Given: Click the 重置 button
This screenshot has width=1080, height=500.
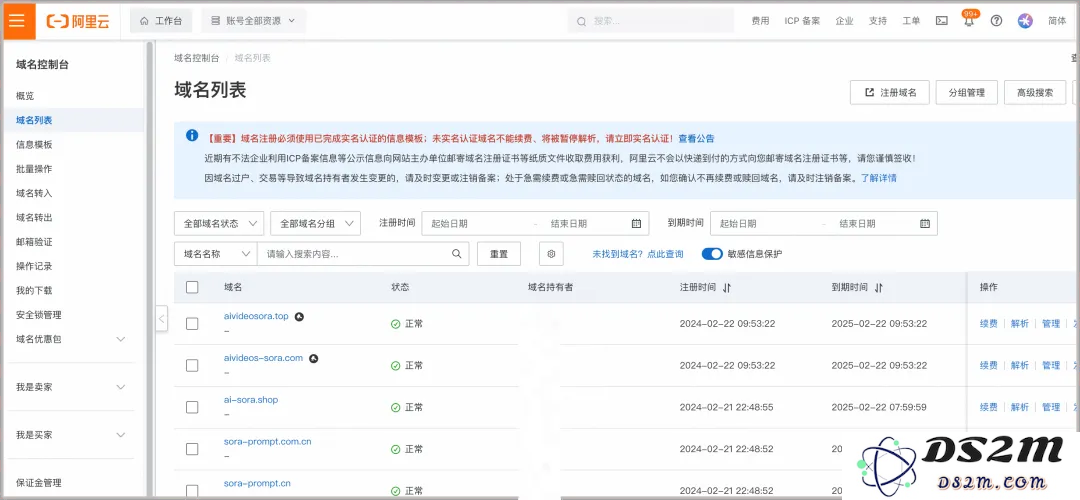Looking at the screenshot, I should click(x=499, y=253).
